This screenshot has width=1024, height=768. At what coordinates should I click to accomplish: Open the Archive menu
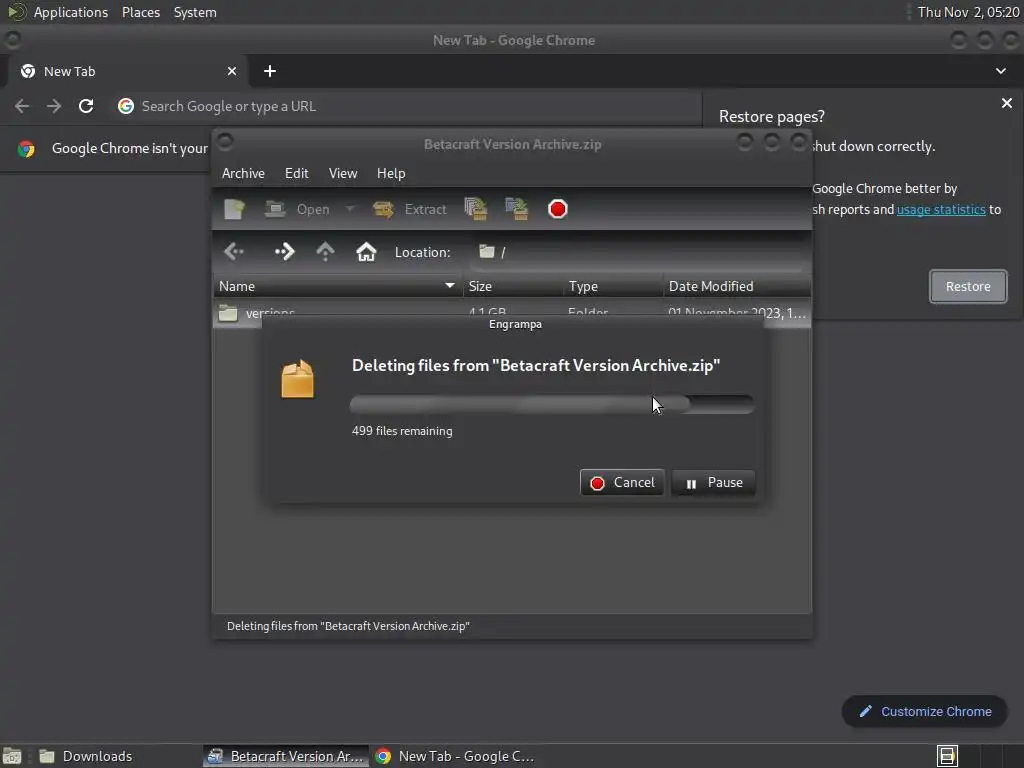243,173
